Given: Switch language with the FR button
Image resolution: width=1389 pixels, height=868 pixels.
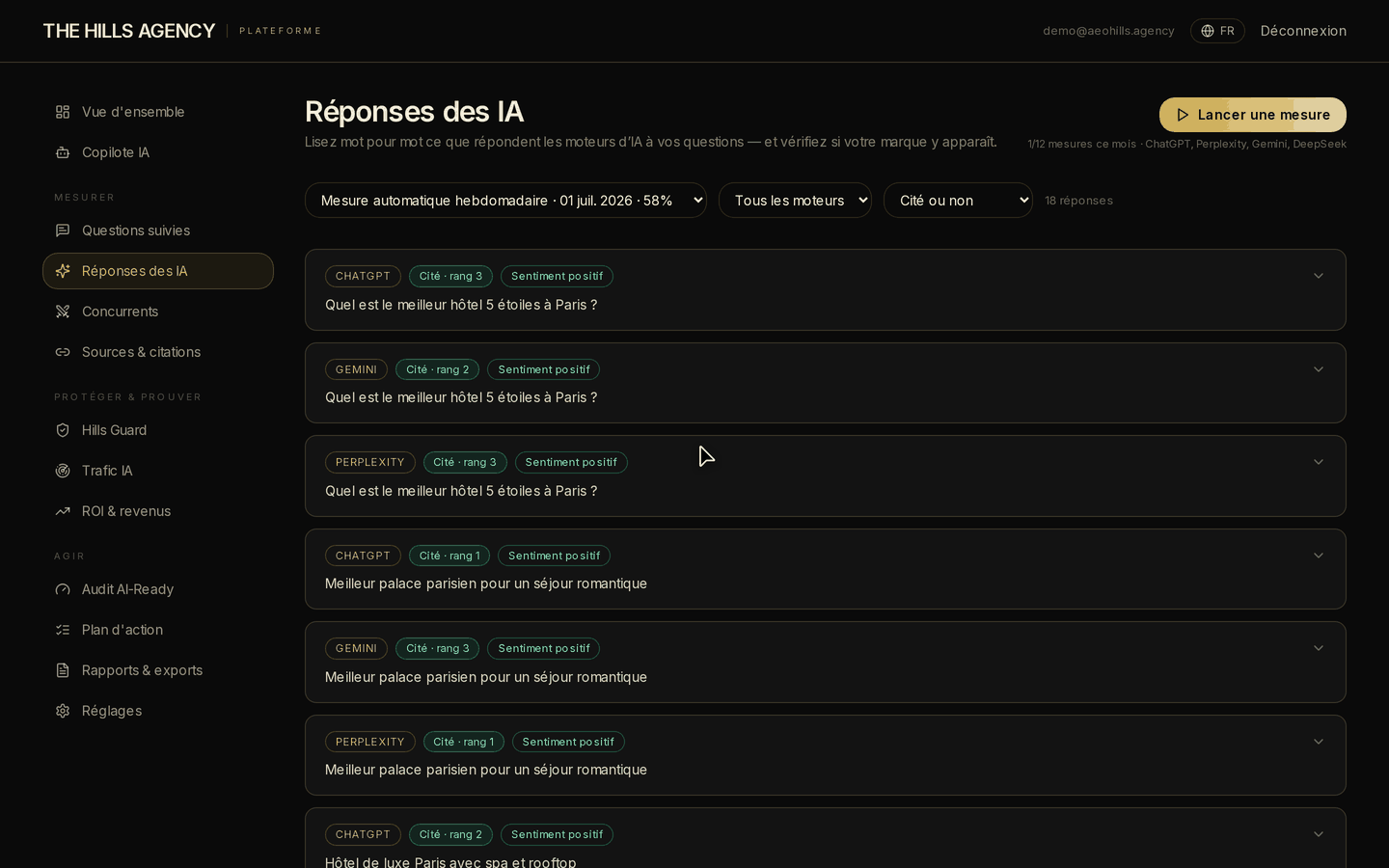Looking at the screenshot, I should 1217,31.
